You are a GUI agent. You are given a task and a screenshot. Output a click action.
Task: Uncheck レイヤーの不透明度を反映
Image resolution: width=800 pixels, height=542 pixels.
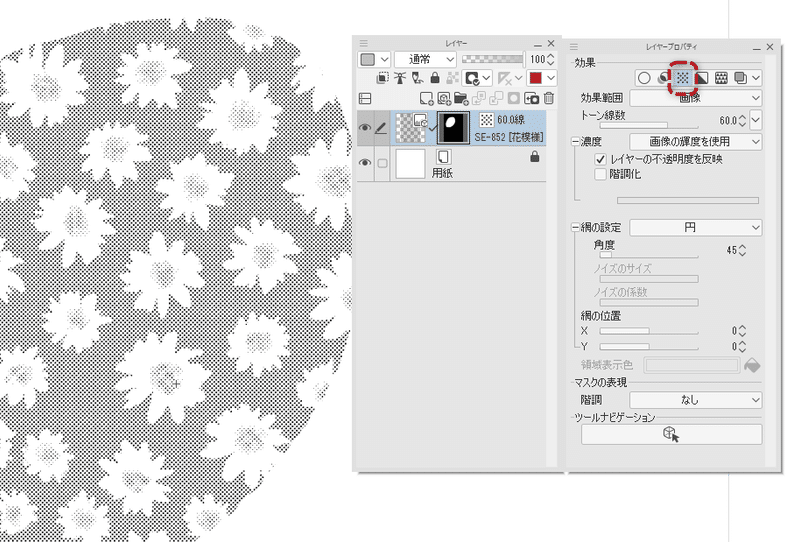coord(601,159)
